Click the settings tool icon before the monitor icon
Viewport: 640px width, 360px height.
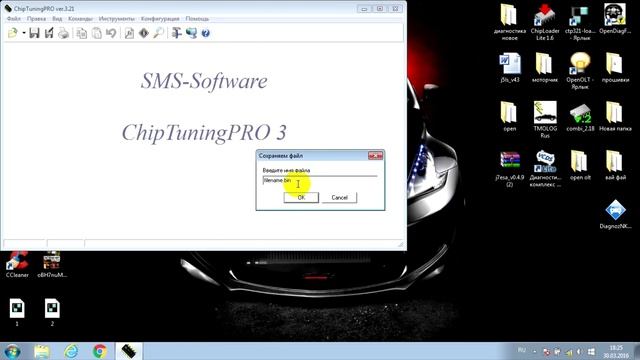(x=176, y=33)
